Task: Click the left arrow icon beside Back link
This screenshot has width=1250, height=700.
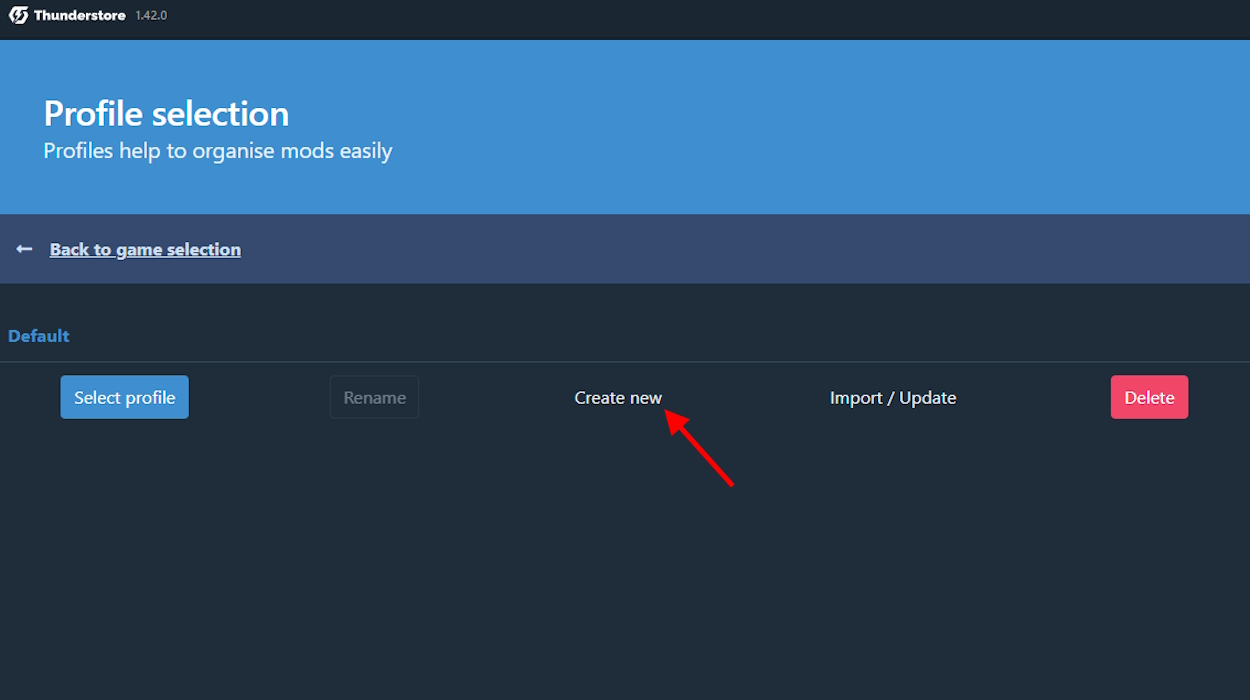Action: tap(24, 249)
